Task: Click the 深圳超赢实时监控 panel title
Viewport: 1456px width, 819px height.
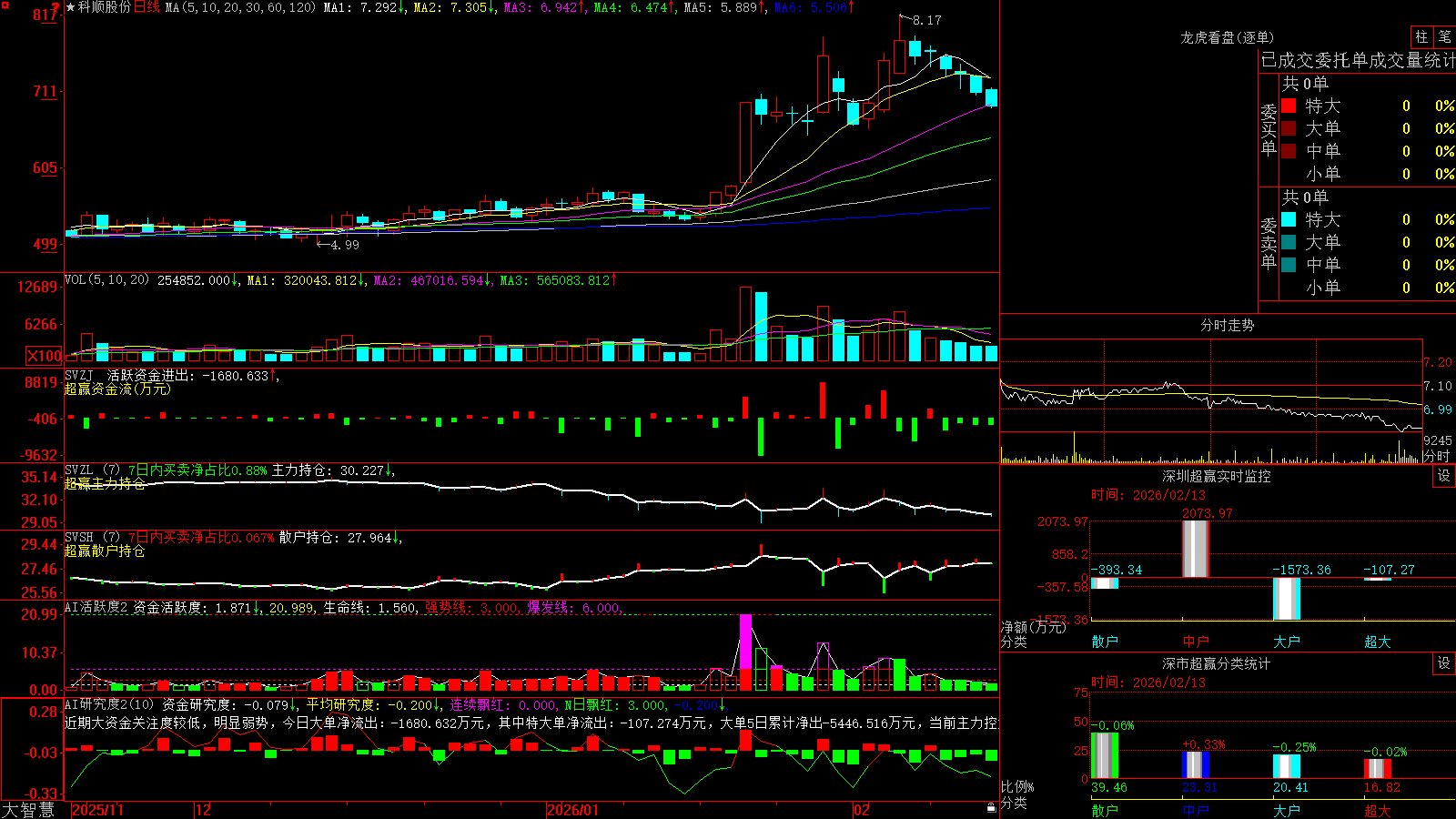Action: 1216,476
